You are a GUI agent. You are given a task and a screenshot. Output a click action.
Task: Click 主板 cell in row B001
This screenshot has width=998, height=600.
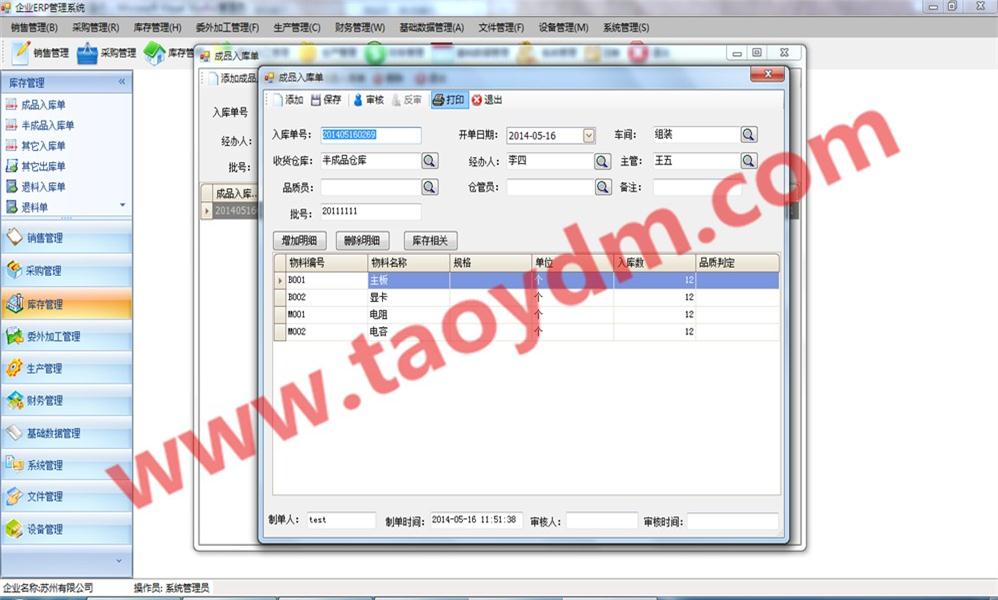[x=409, y=280]
